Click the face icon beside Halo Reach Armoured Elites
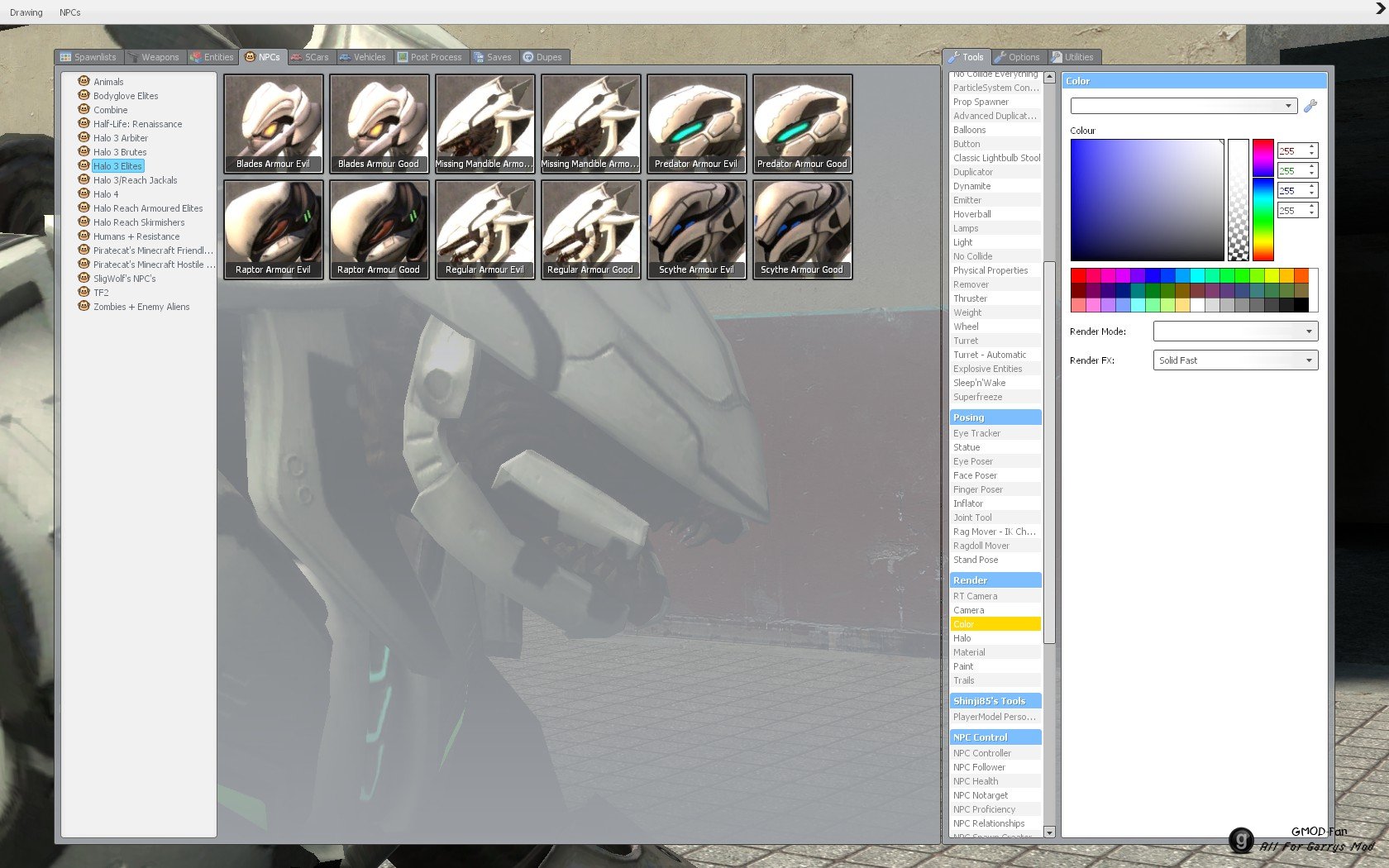The height and width of the screenshot is (868, 1389). (84, 207)
